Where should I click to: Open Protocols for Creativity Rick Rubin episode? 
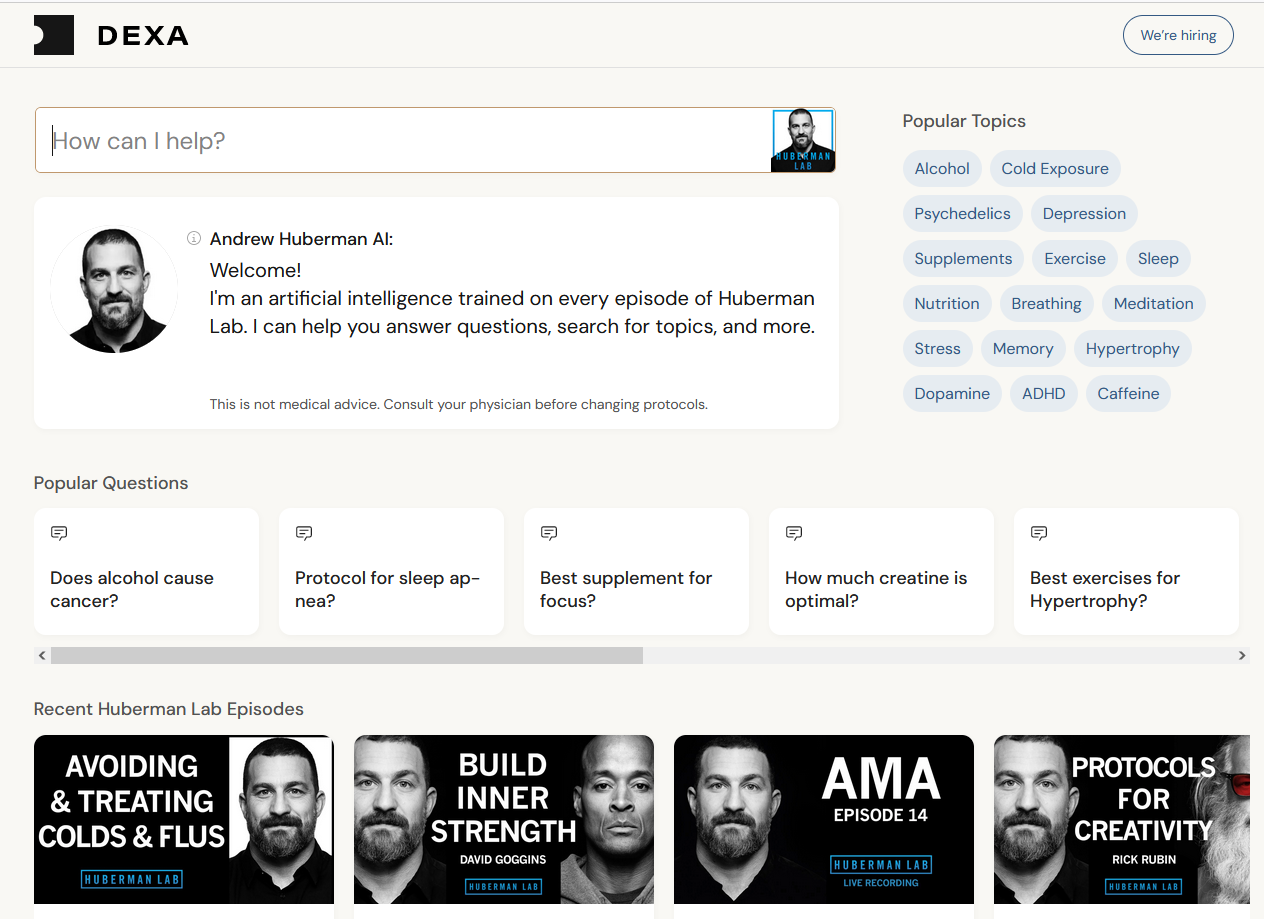click(x=1122, y=820)
